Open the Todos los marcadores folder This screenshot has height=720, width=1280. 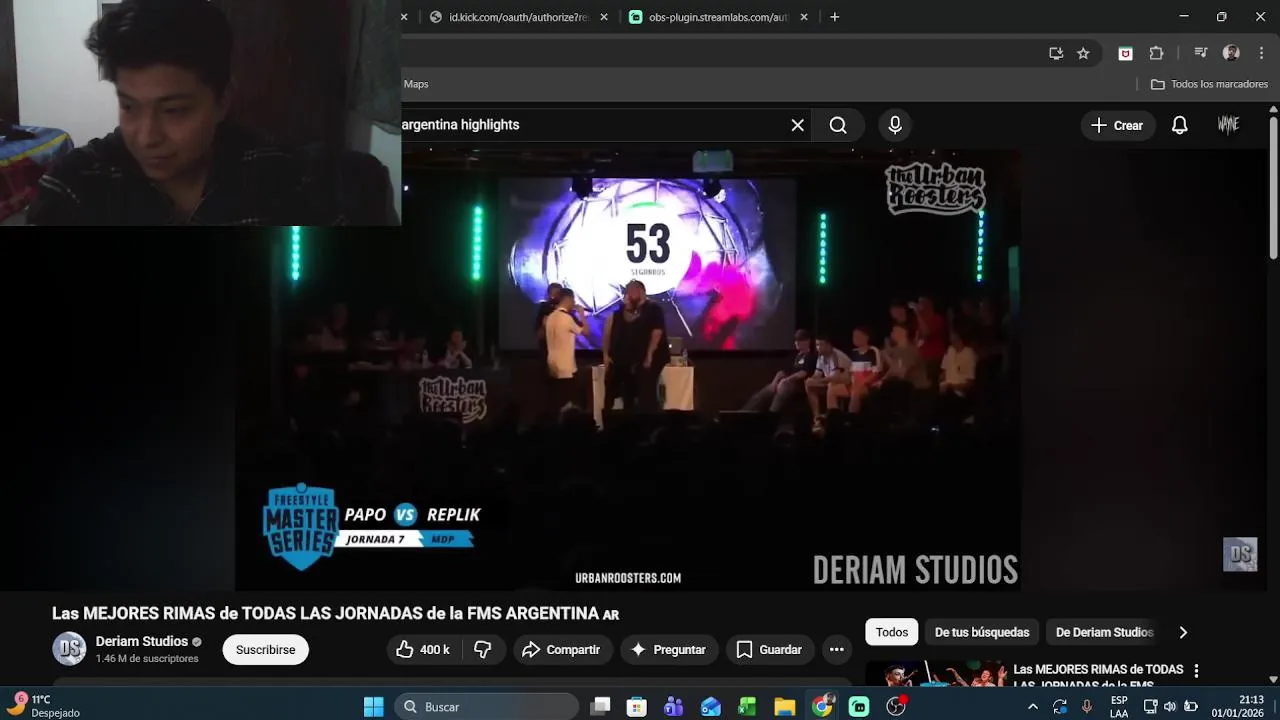coord(1209,84)
